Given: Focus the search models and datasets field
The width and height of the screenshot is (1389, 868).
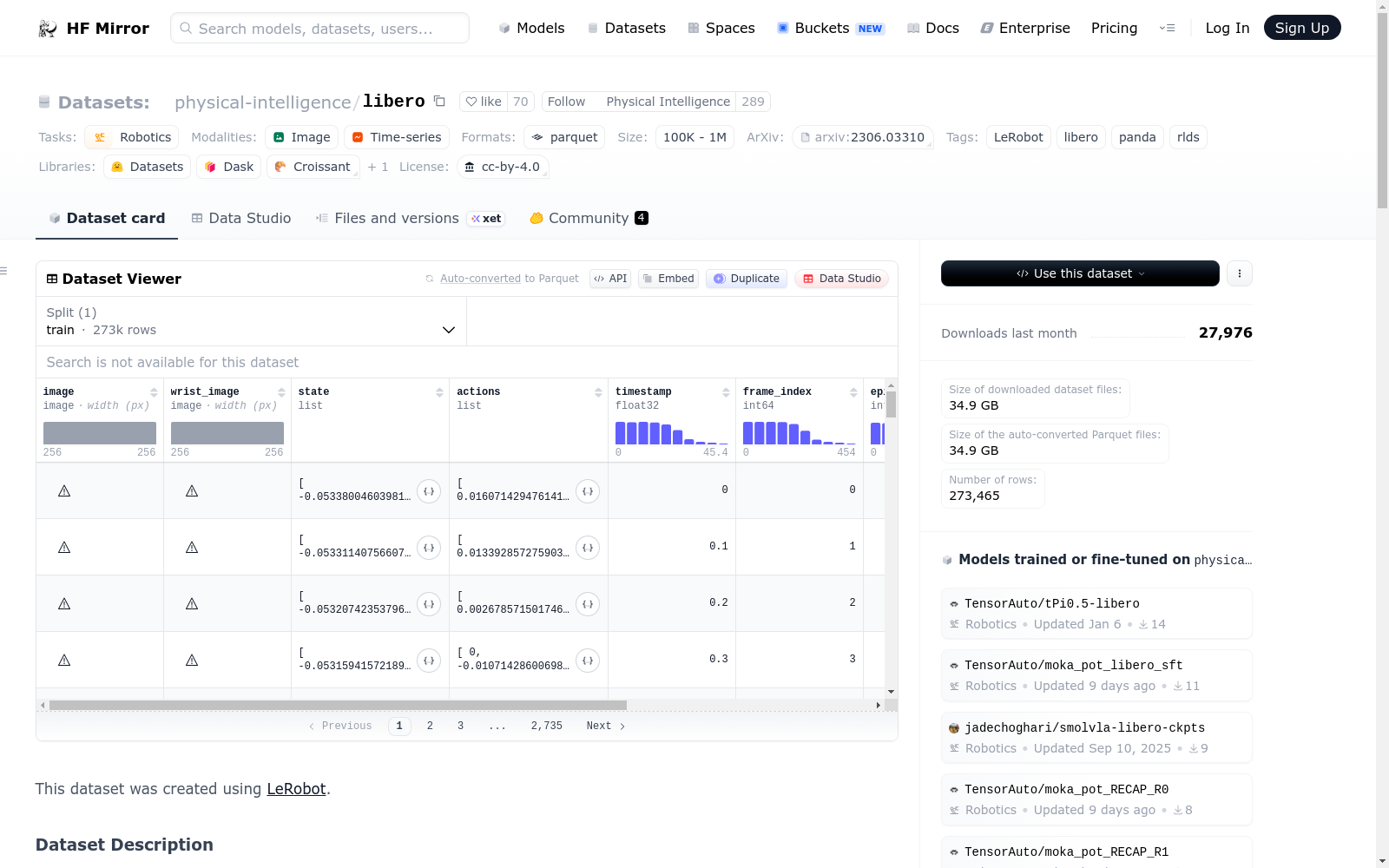Looking at the screenshot, I should click(x=319, y=29).
